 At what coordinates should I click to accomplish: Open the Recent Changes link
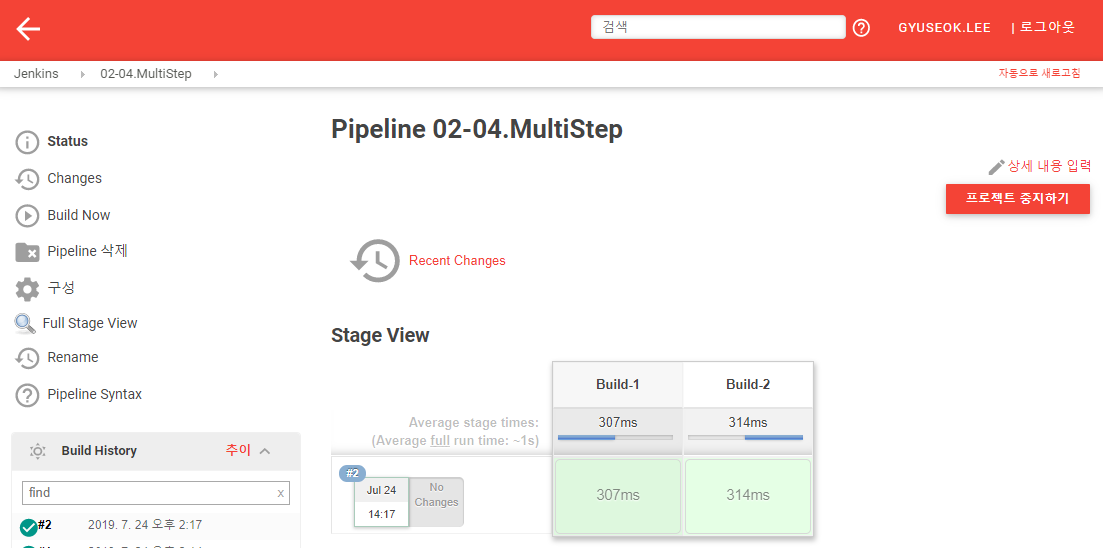point(457,261)
